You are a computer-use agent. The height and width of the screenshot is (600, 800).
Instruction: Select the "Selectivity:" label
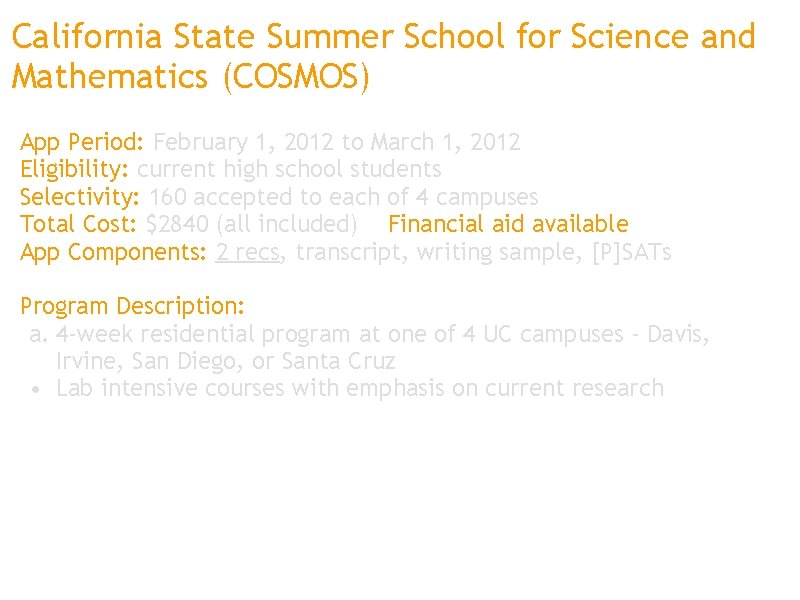(x=81, y=197)
